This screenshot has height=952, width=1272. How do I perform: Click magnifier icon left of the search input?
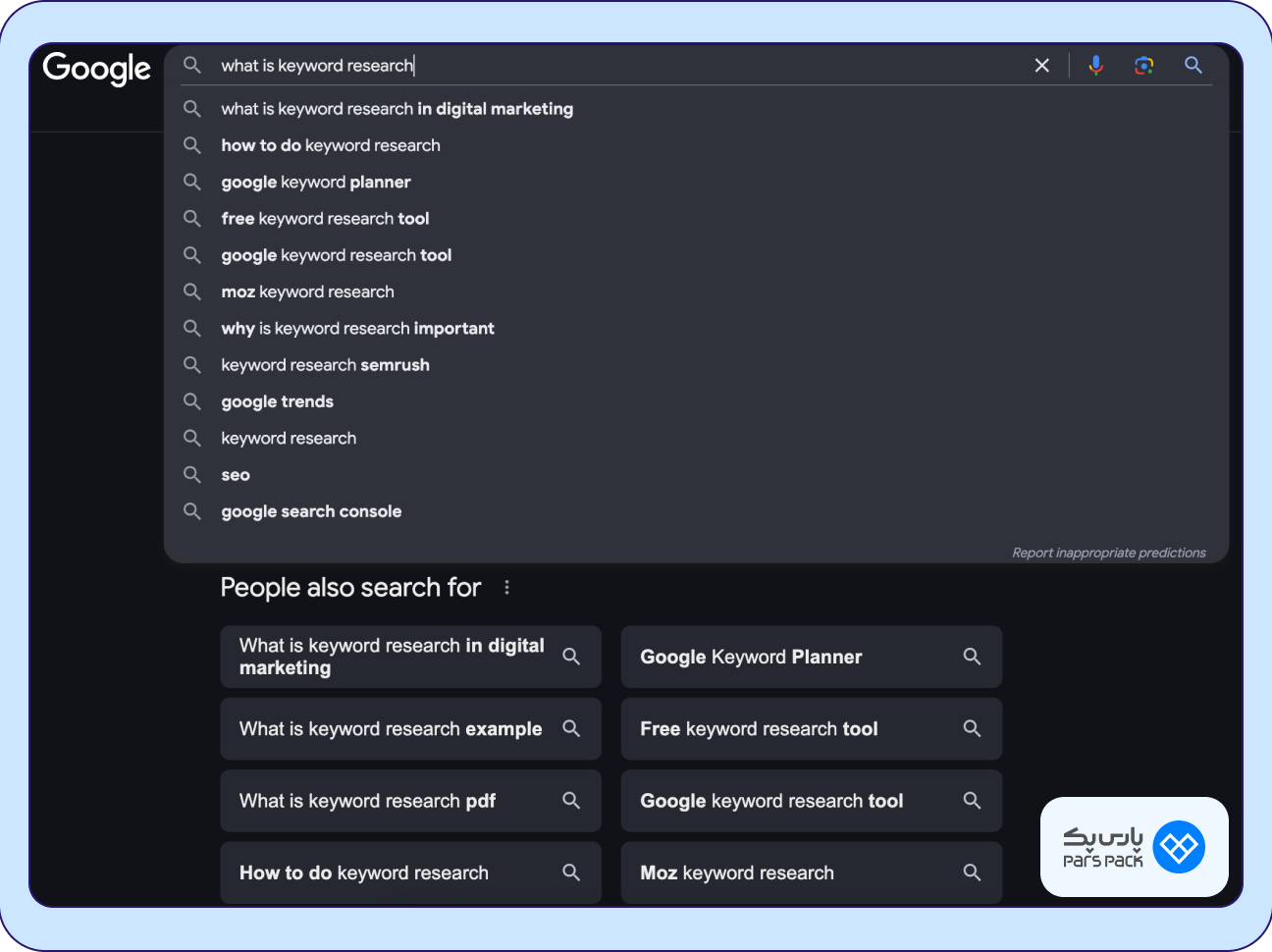pos(192,65)
